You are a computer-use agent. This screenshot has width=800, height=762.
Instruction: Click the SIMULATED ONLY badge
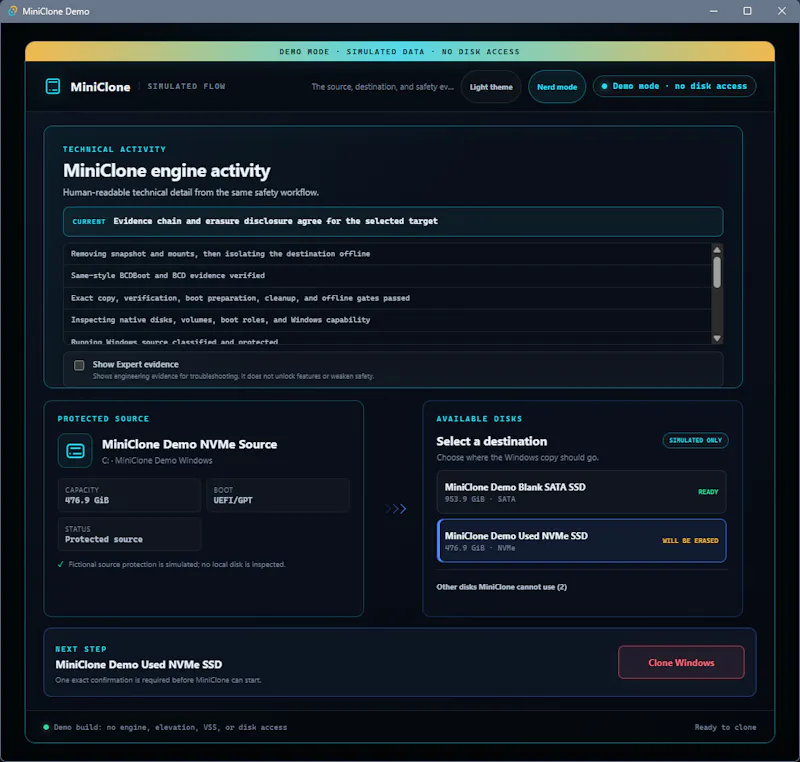695,440
